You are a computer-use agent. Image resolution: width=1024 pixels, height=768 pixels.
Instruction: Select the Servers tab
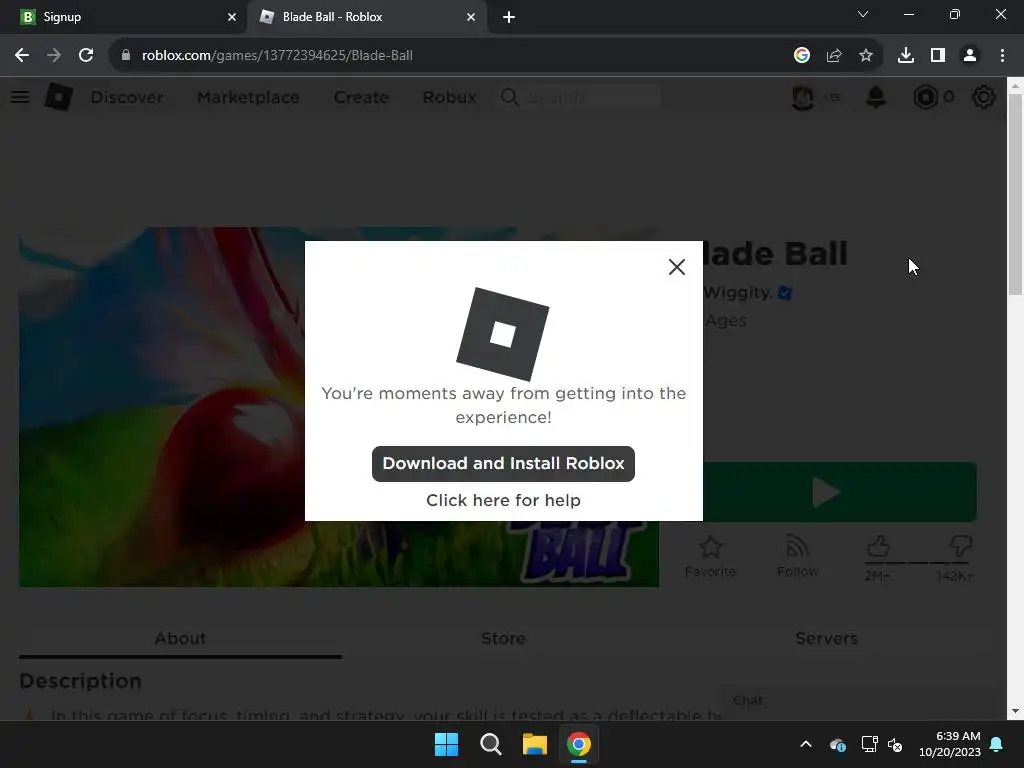[x=826, y=639]
